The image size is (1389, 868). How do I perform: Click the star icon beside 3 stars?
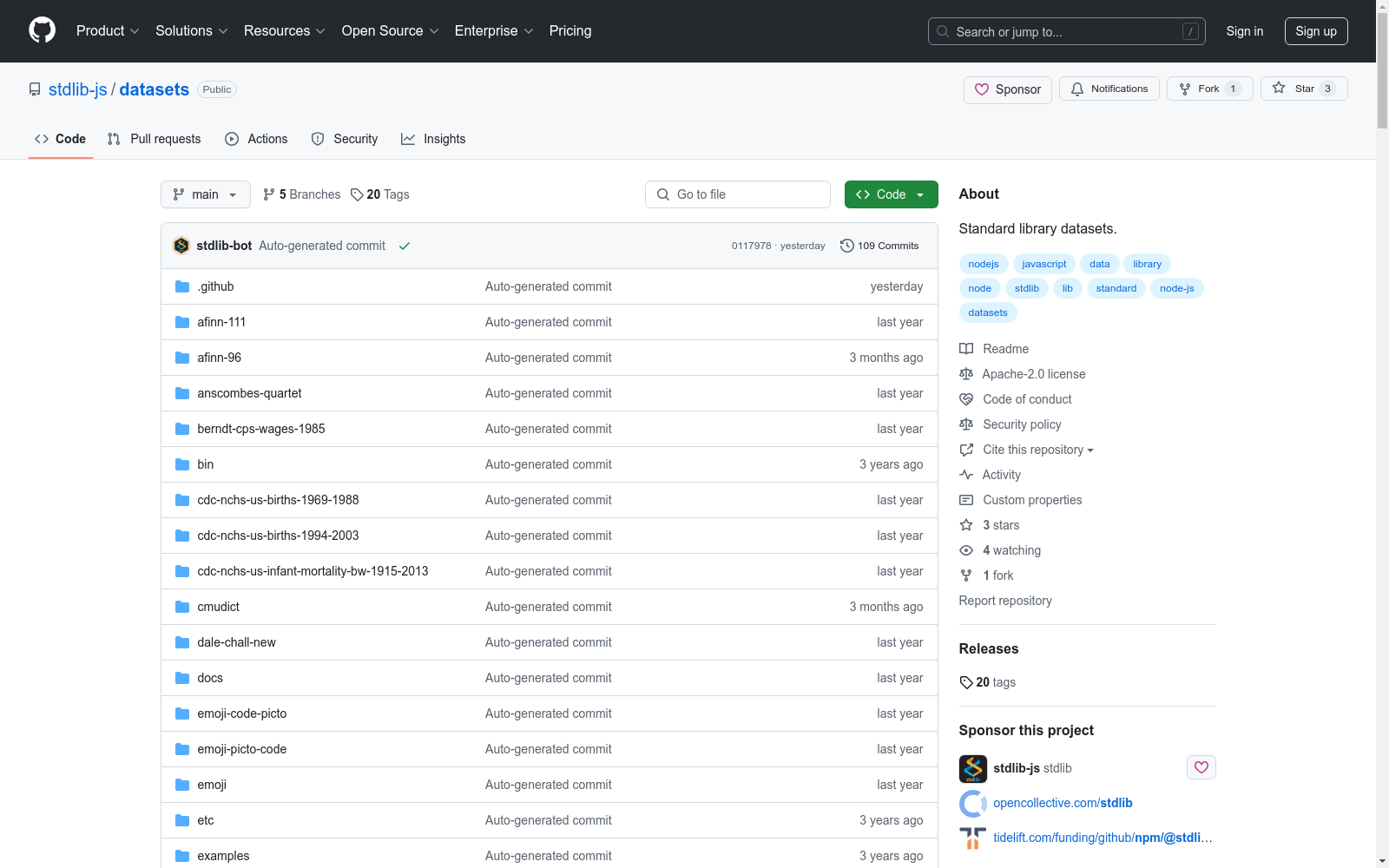(x=966, y=525)
